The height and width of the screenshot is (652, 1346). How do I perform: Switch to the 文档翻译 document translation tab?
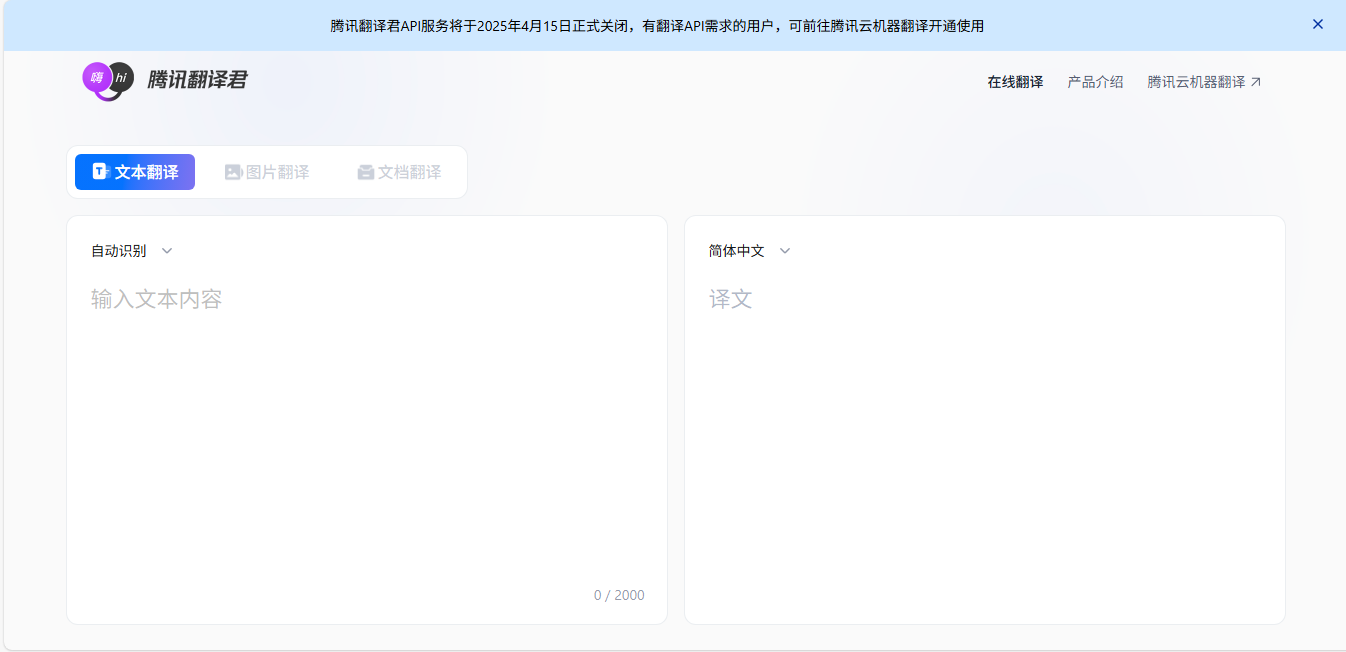399,172
